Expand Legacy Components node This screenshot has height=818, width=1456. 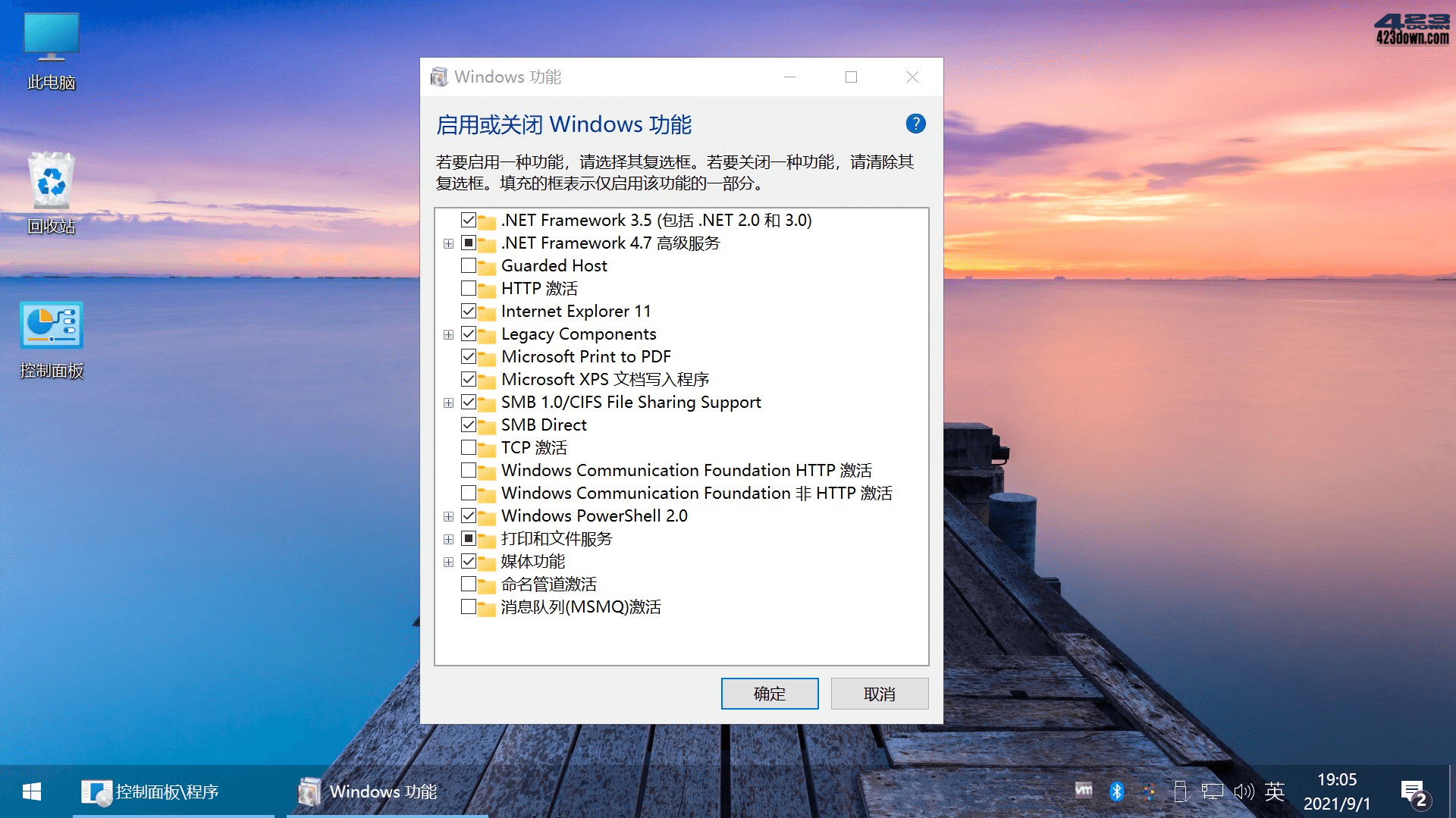[448, 334]
